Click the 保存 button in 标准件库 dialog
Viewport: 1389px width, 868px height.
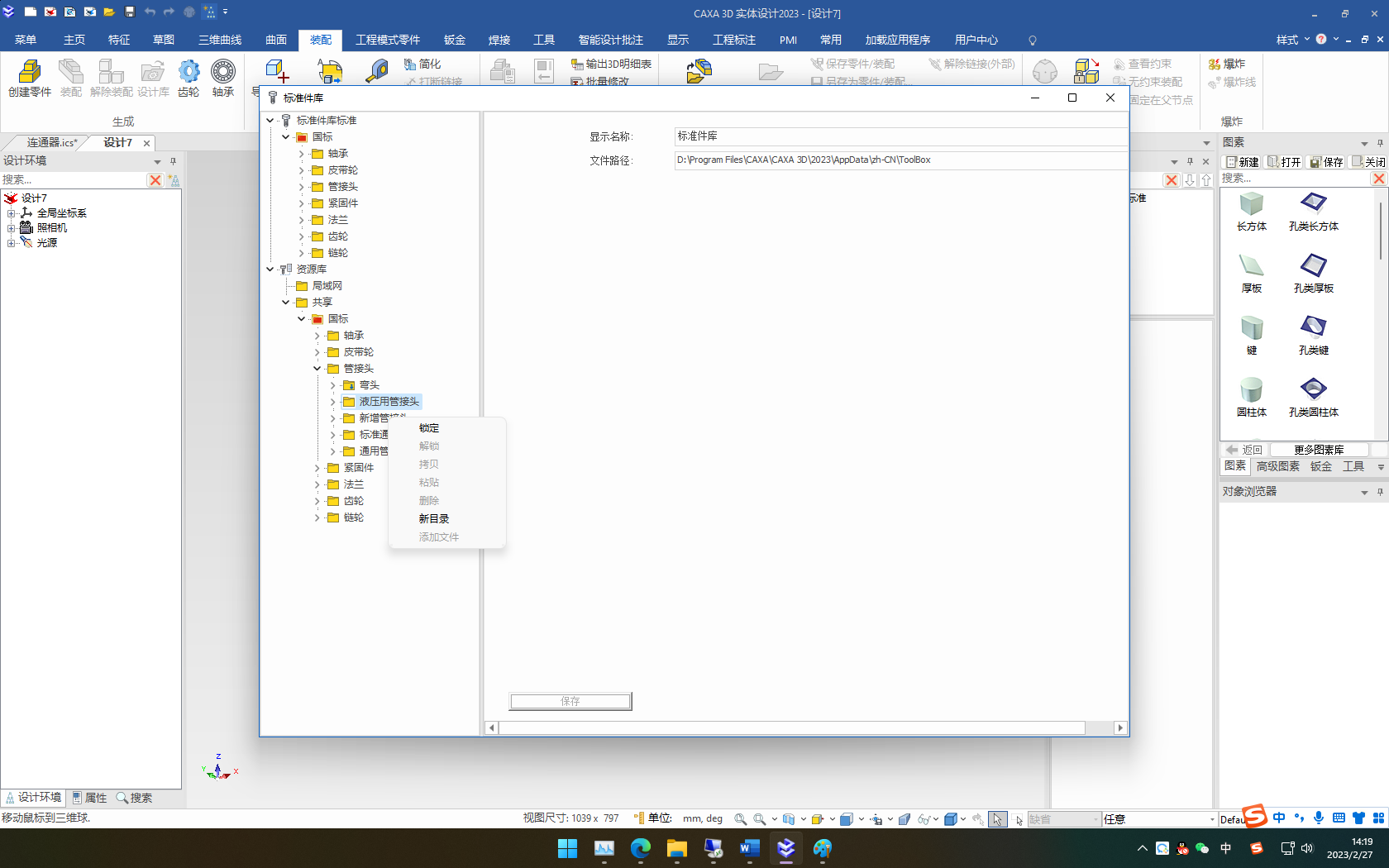click(570, 701)
